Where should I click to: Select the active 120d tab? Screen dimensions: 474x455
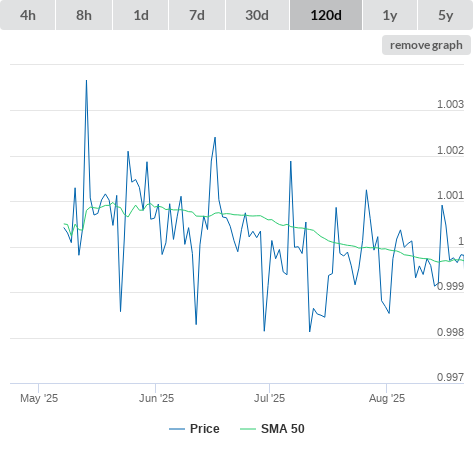pyautogui.click(x=326, y=15)
